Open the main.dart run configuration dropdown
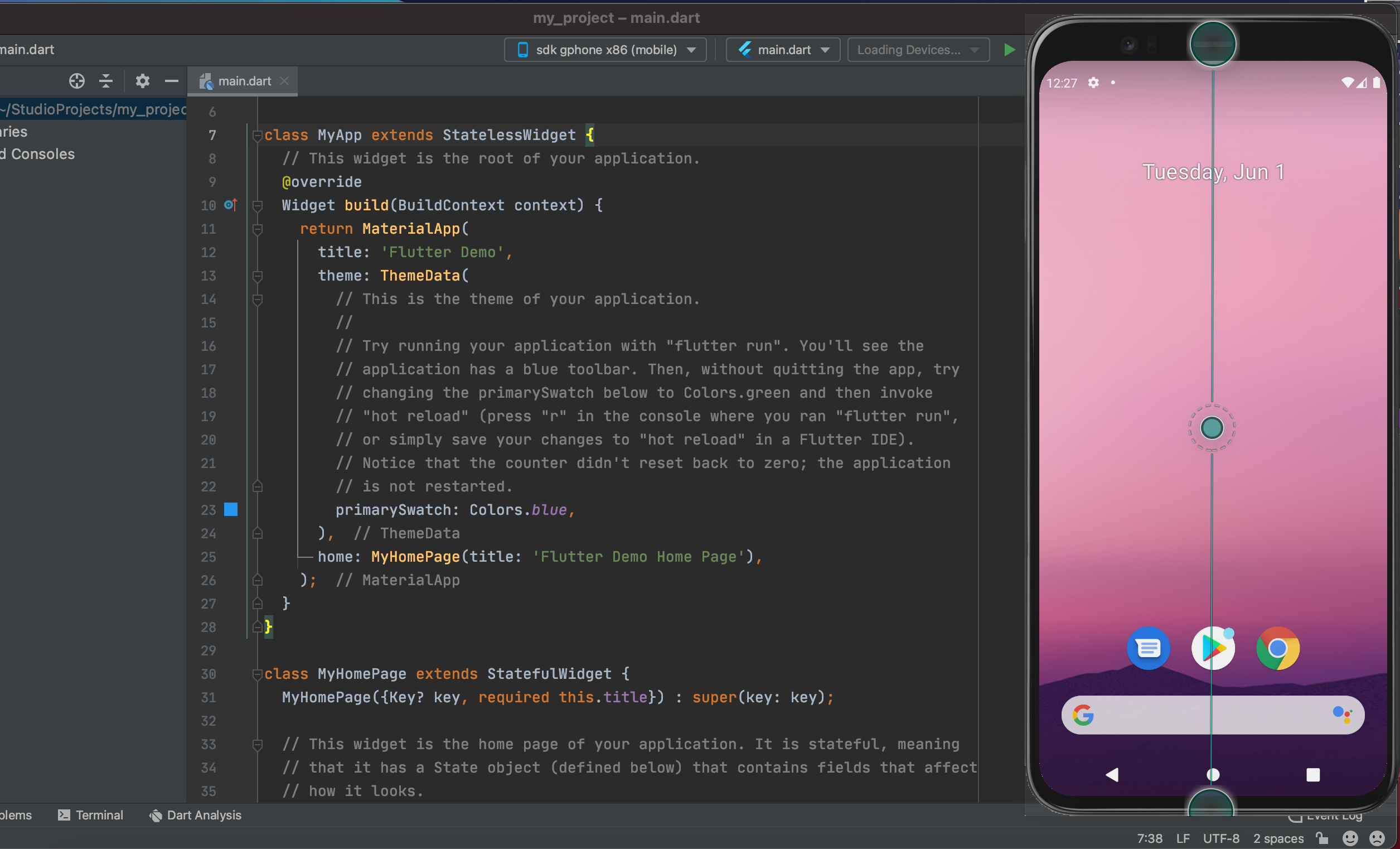The image size is (1400, 849). pos(783,50)
